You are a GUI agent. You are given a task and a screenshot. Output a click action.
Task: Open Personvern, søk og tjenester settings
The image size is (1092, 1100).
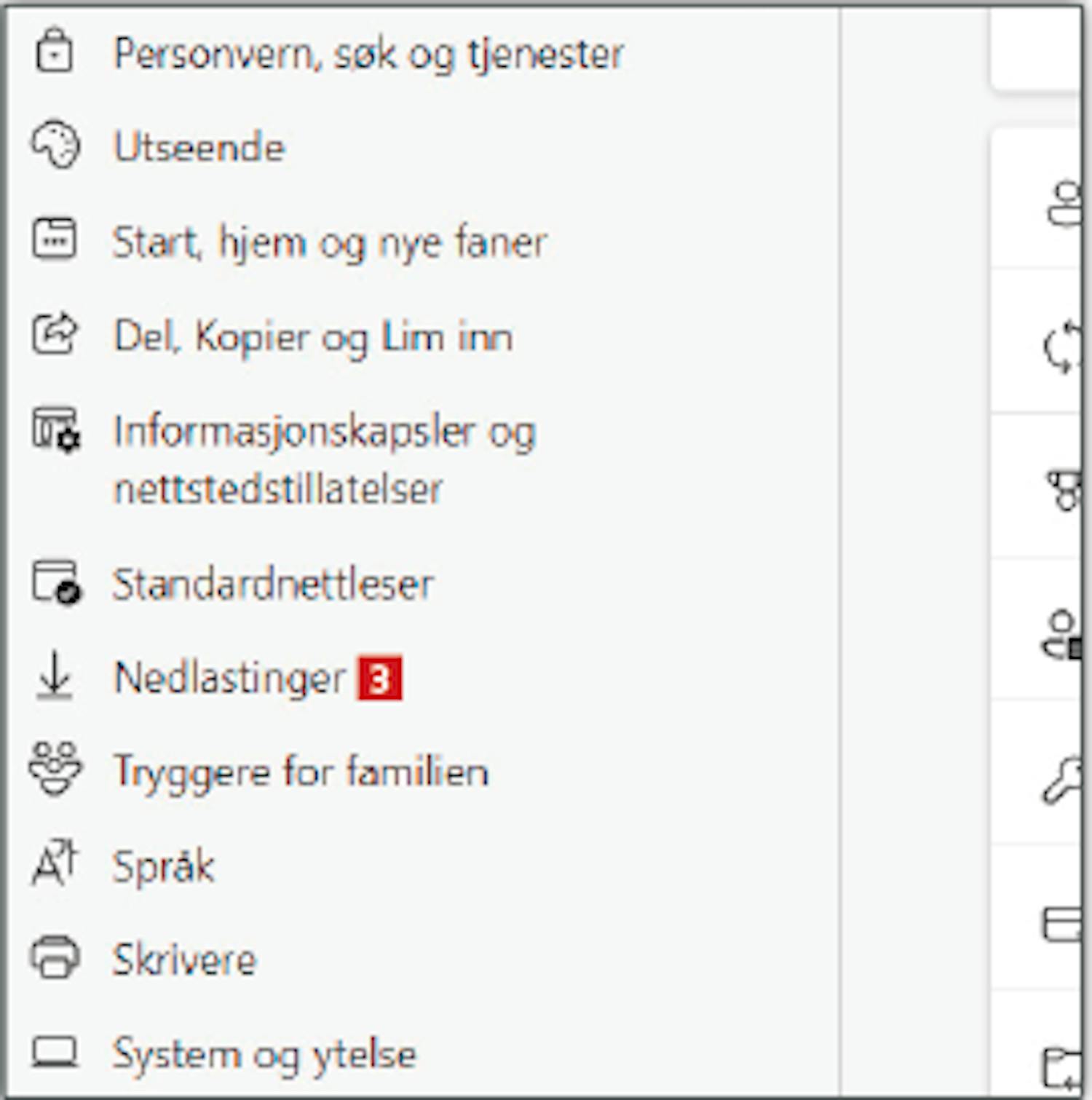(x=368, y=53)
